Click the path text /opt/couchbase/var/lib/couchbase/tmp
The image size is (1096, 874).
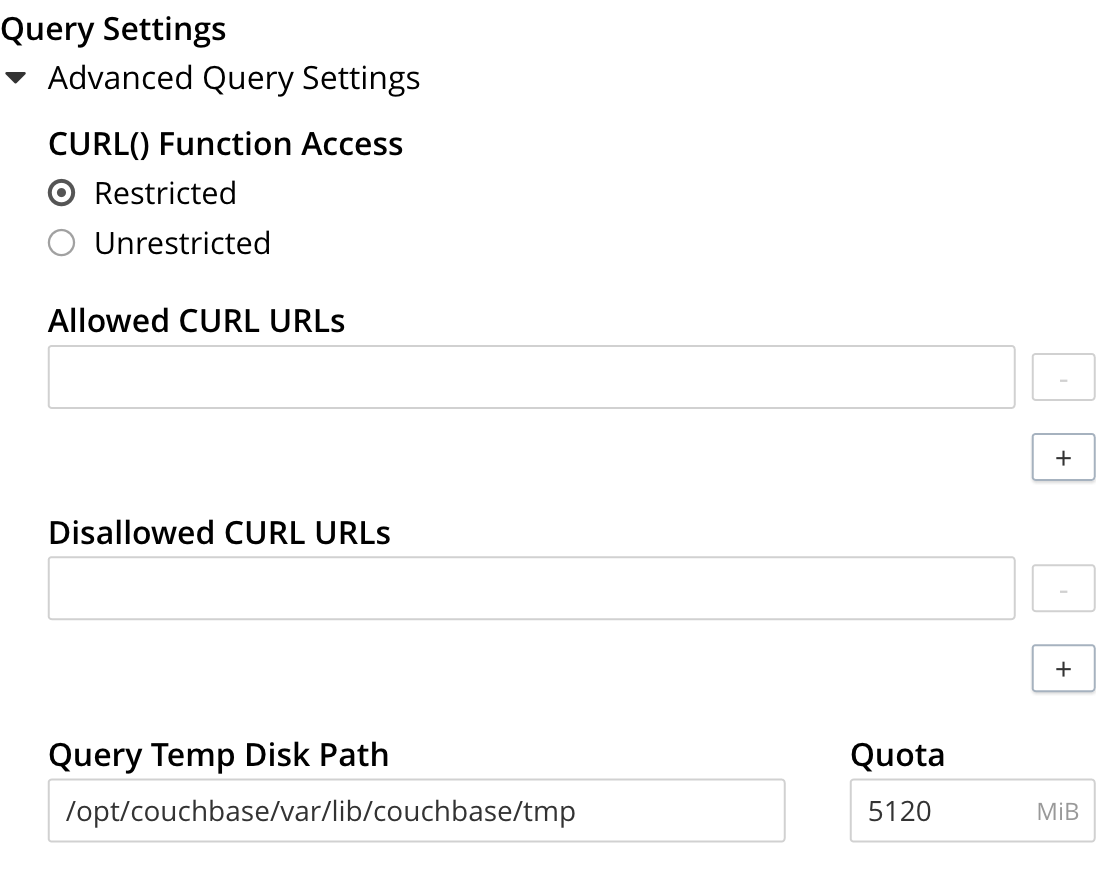(x=320, y=812)
